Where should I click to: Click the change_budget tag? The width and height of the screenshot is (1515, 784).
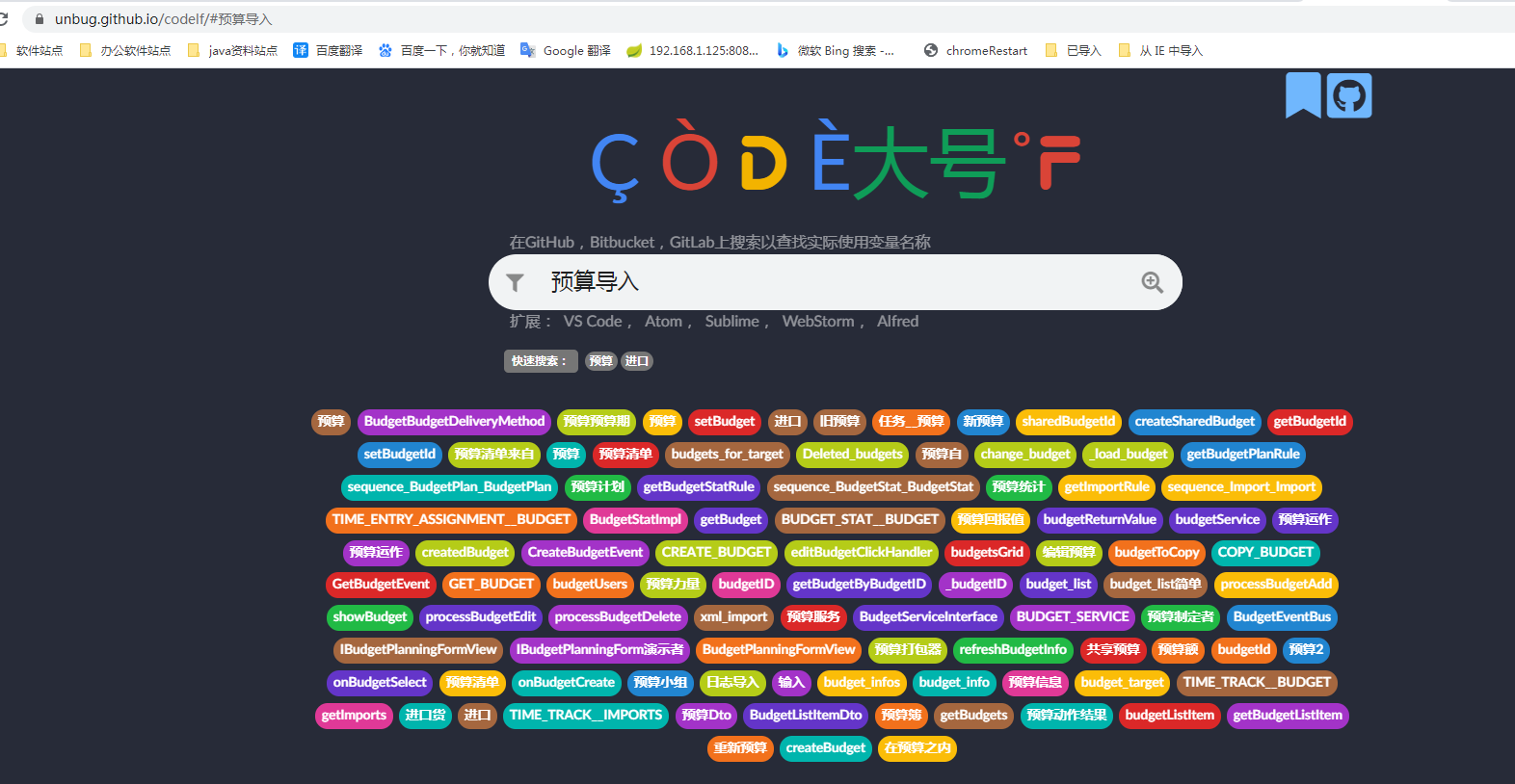tap(1025, 455)
